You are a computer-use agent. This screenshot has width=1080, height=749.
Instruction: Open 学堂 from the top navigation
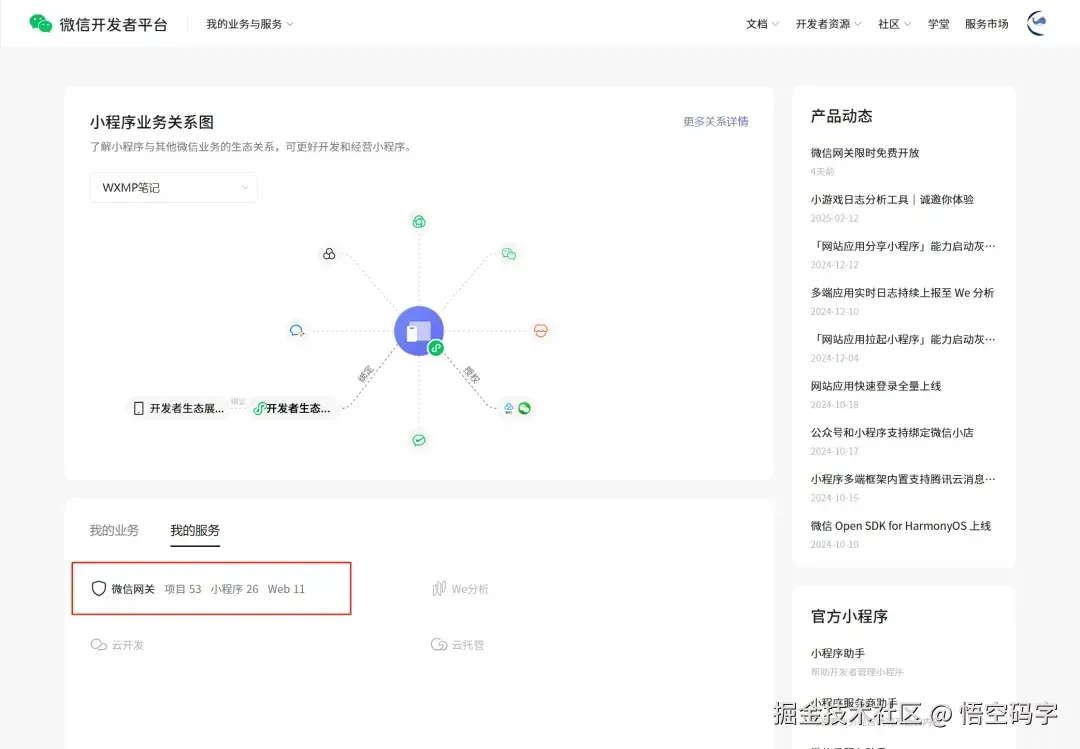(938, 24)
